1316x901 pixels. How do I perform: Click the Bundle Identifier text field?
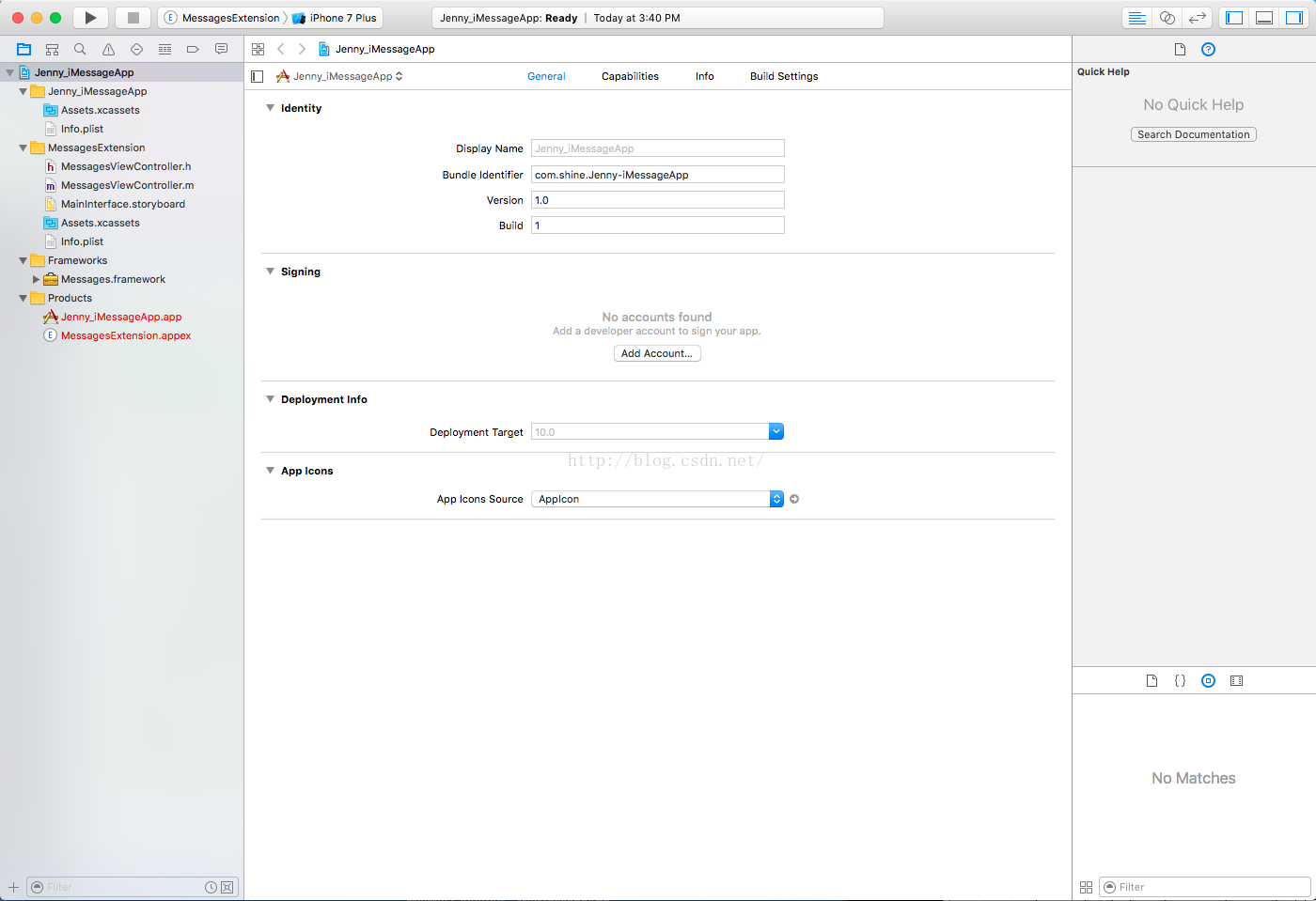[657, 175]
